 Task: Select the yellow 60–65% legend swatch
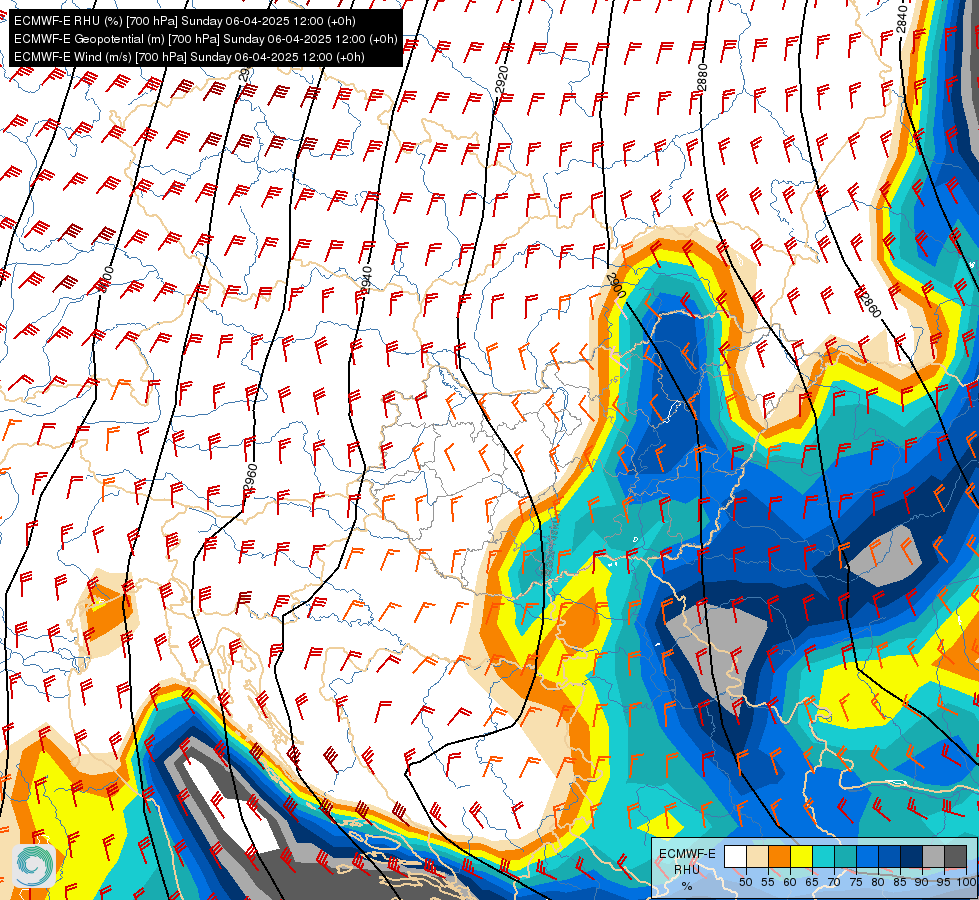(x=802, y=856)
